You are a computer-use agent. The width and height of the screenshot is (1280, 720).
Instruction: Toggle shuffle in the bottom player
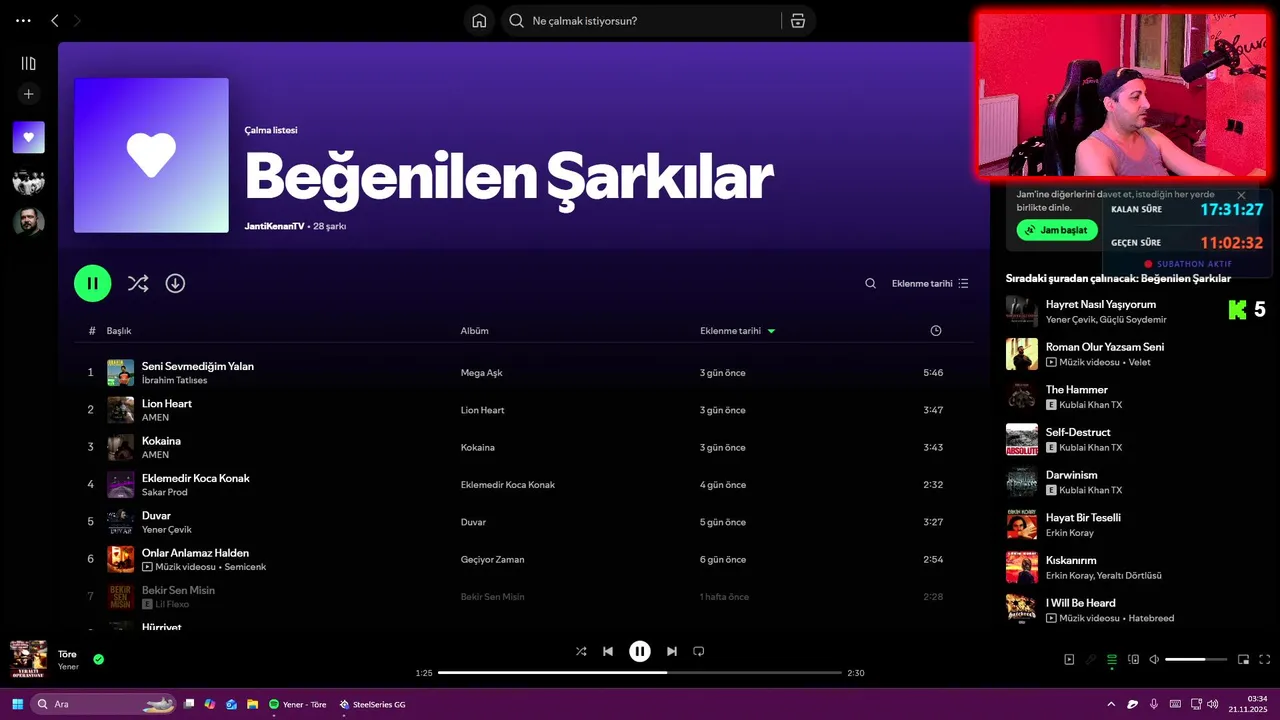click(581, 651)
